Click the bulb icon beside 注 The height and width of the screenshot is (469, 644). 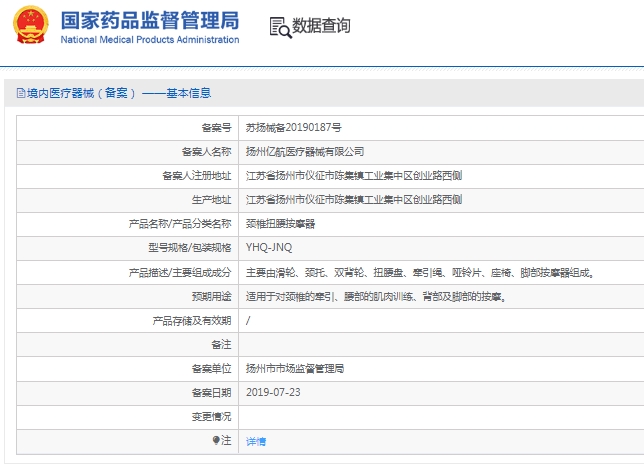coord(216,440)
